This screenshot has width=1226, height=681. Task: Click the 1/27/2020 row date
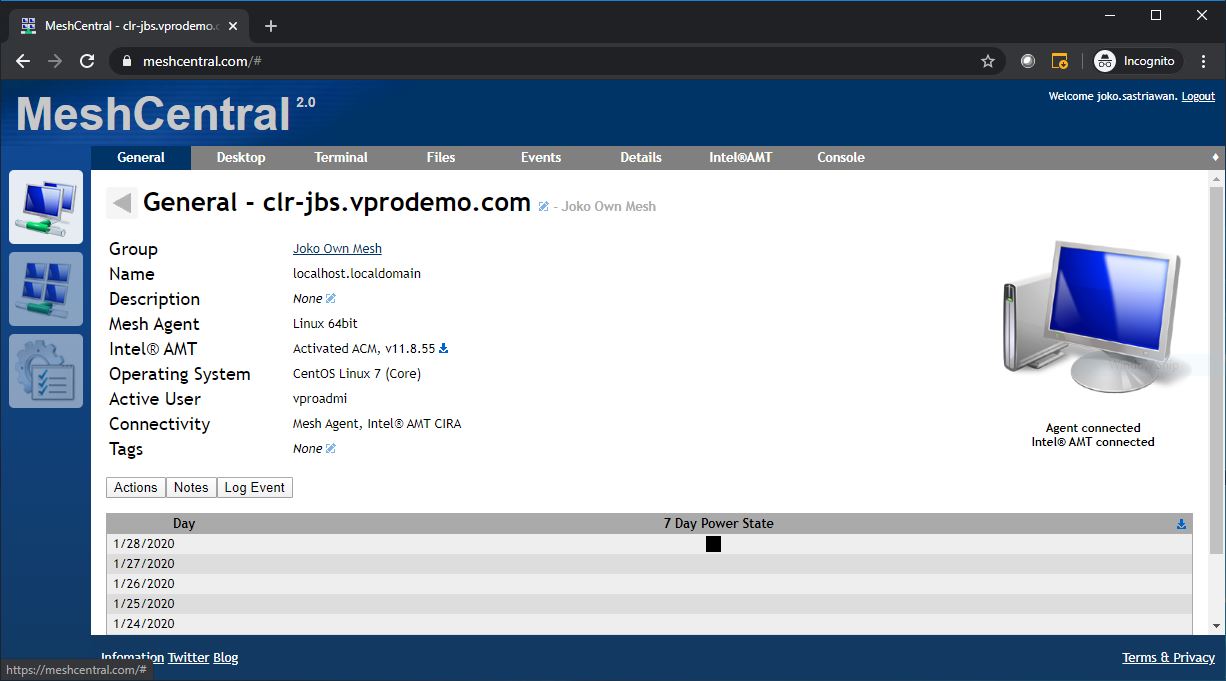(x=144, y=564)
